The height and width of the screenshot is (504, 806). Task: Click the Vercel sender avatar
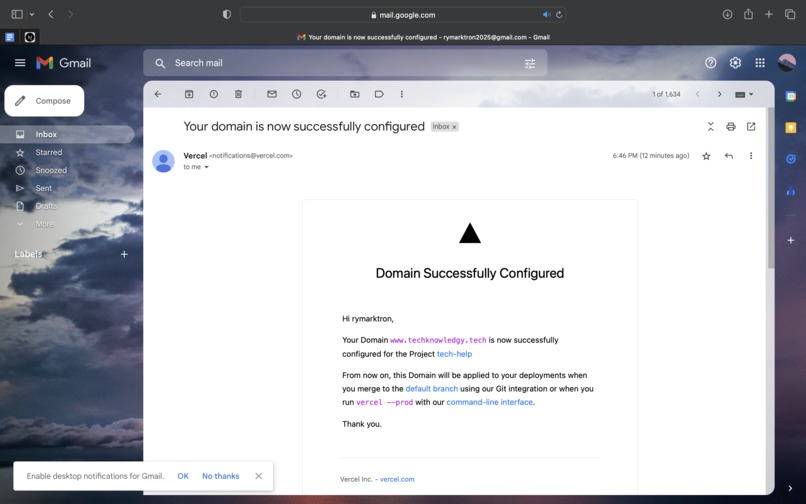click(163, 161)
